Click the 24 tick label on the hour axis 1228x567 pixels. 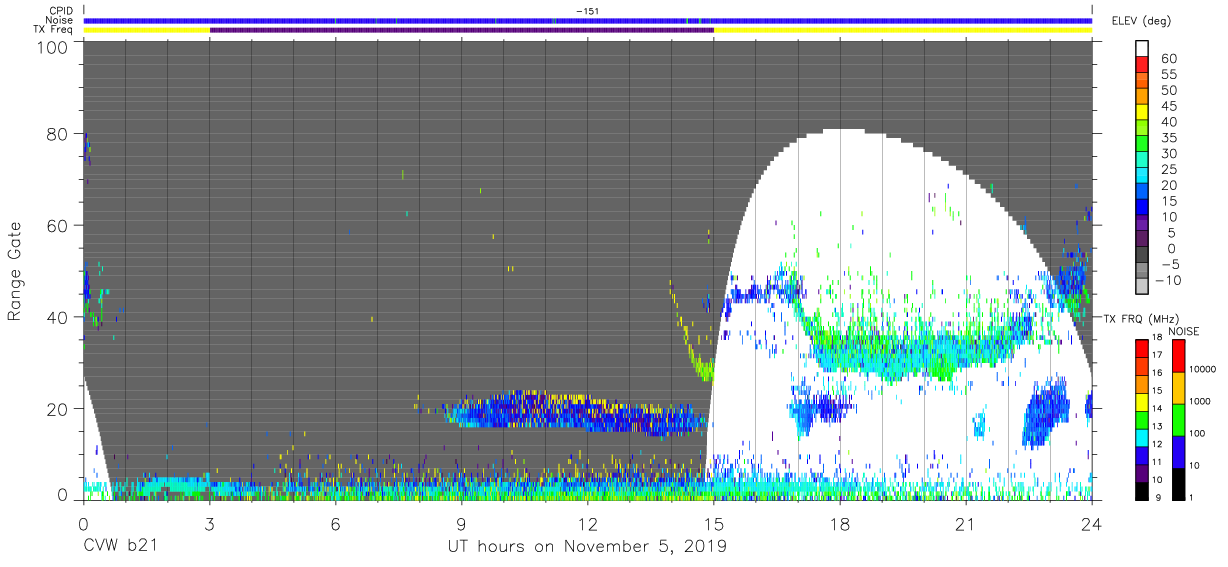(x=1092, y=523)
